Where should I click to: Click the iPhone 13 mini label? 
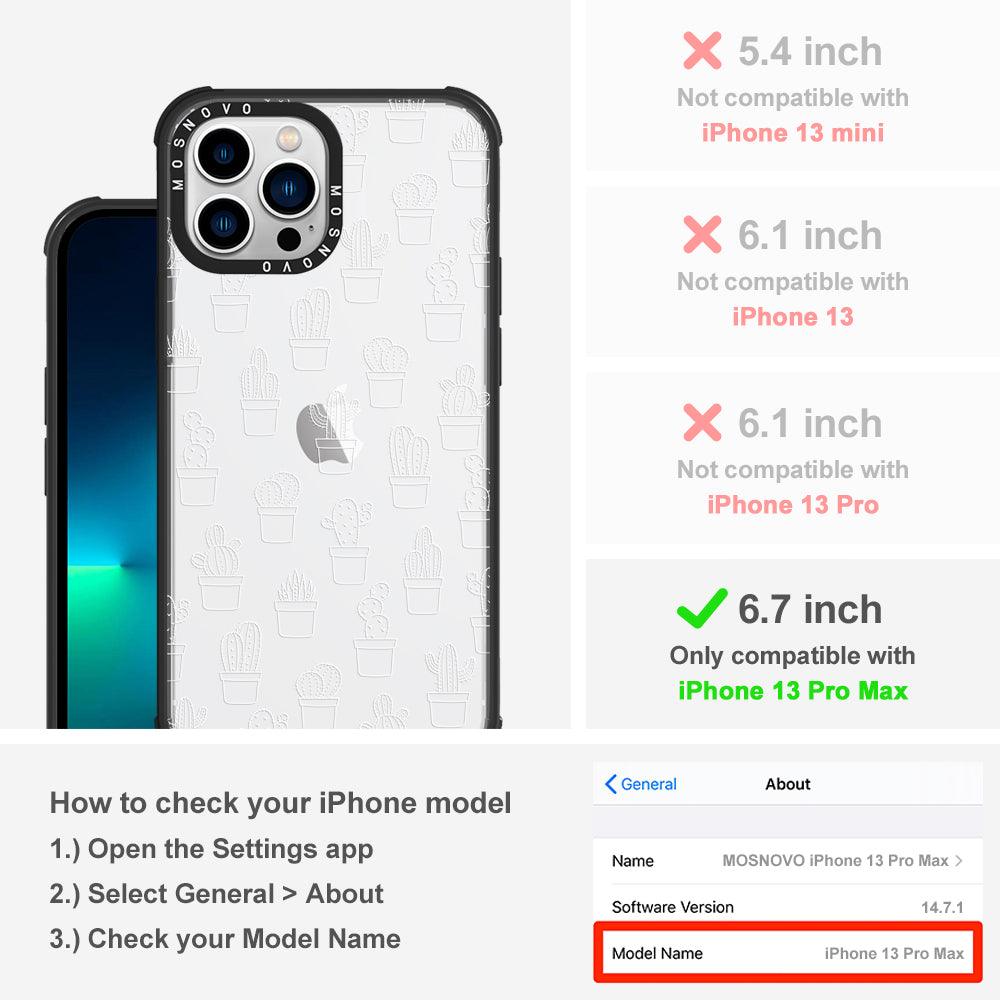793,133
